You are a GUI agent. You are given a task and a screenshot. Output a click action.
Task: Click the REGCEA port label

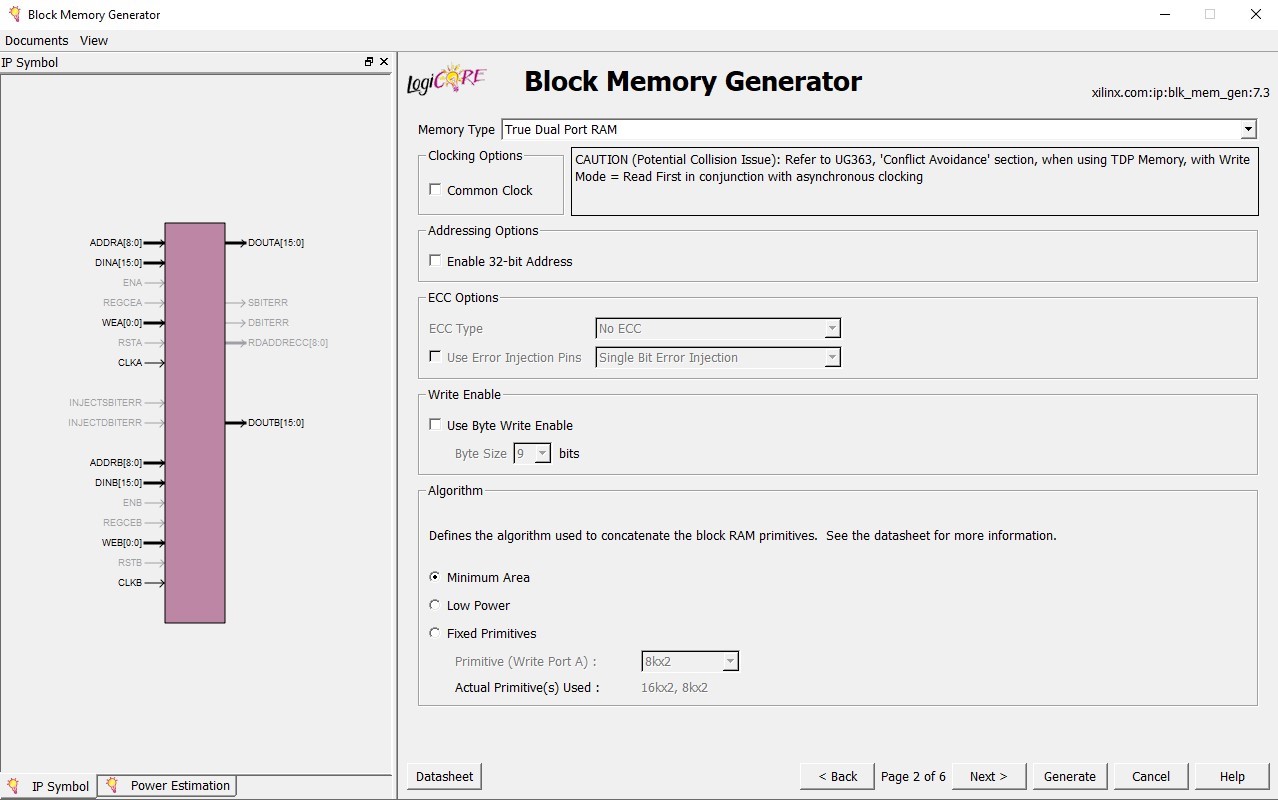122,303
